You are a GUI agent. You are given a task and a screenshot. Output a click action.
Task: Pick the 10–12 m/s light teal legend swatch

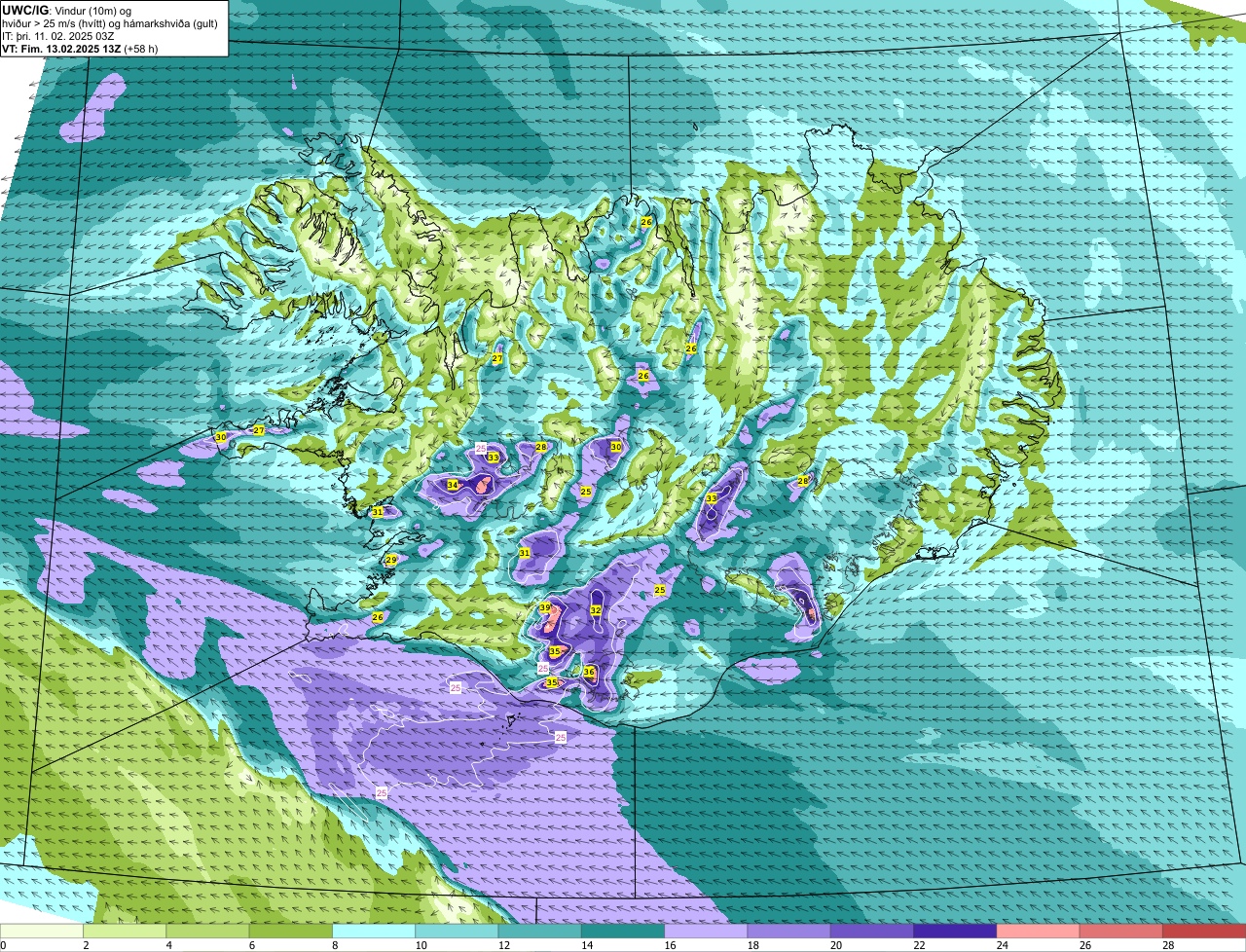458,931
